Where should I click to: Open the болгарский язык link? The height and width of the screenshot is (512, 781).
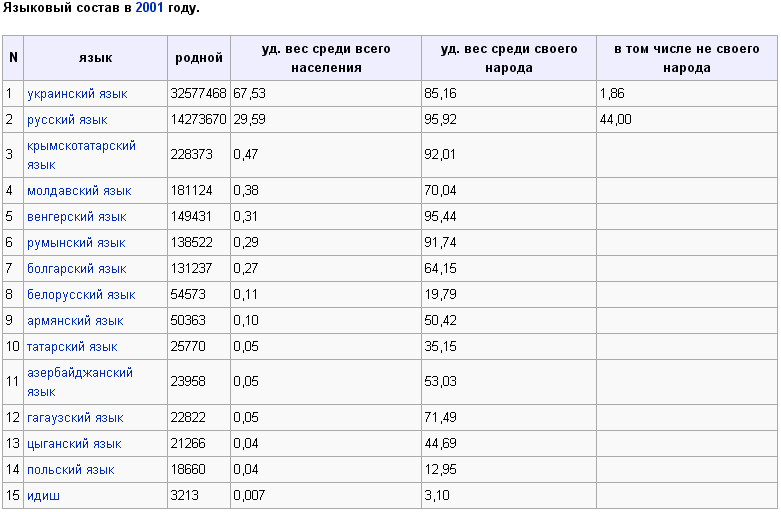(x=77, y=269)
